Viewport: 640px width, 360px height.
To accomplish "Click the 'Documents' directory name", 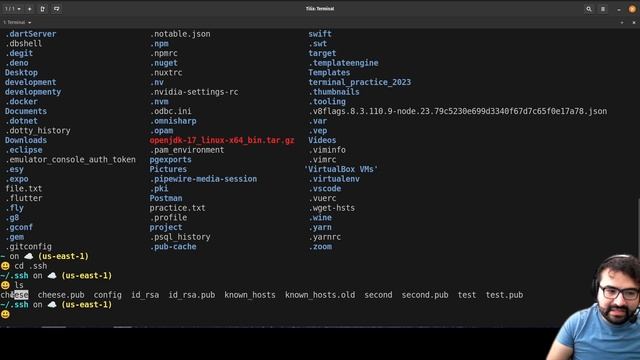I will click(26, 111).
